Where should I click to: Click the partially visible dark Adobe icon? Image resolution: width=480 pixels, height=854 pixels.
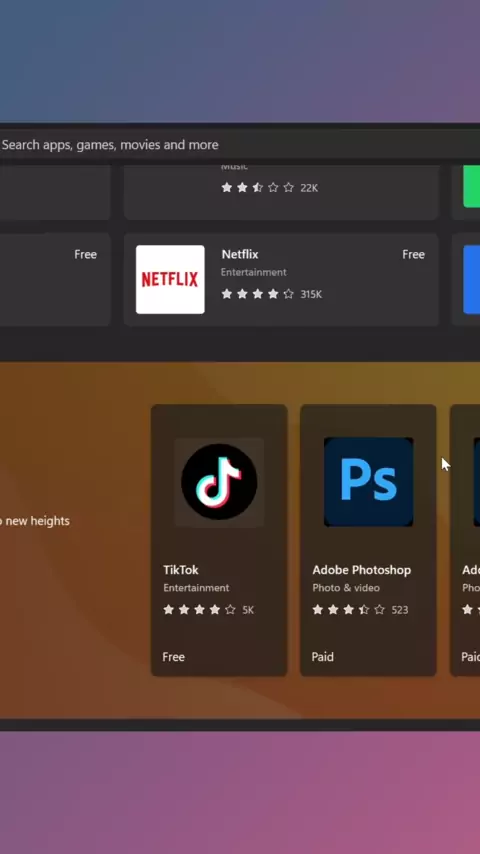pyautogui.click(x=476, y=482)
